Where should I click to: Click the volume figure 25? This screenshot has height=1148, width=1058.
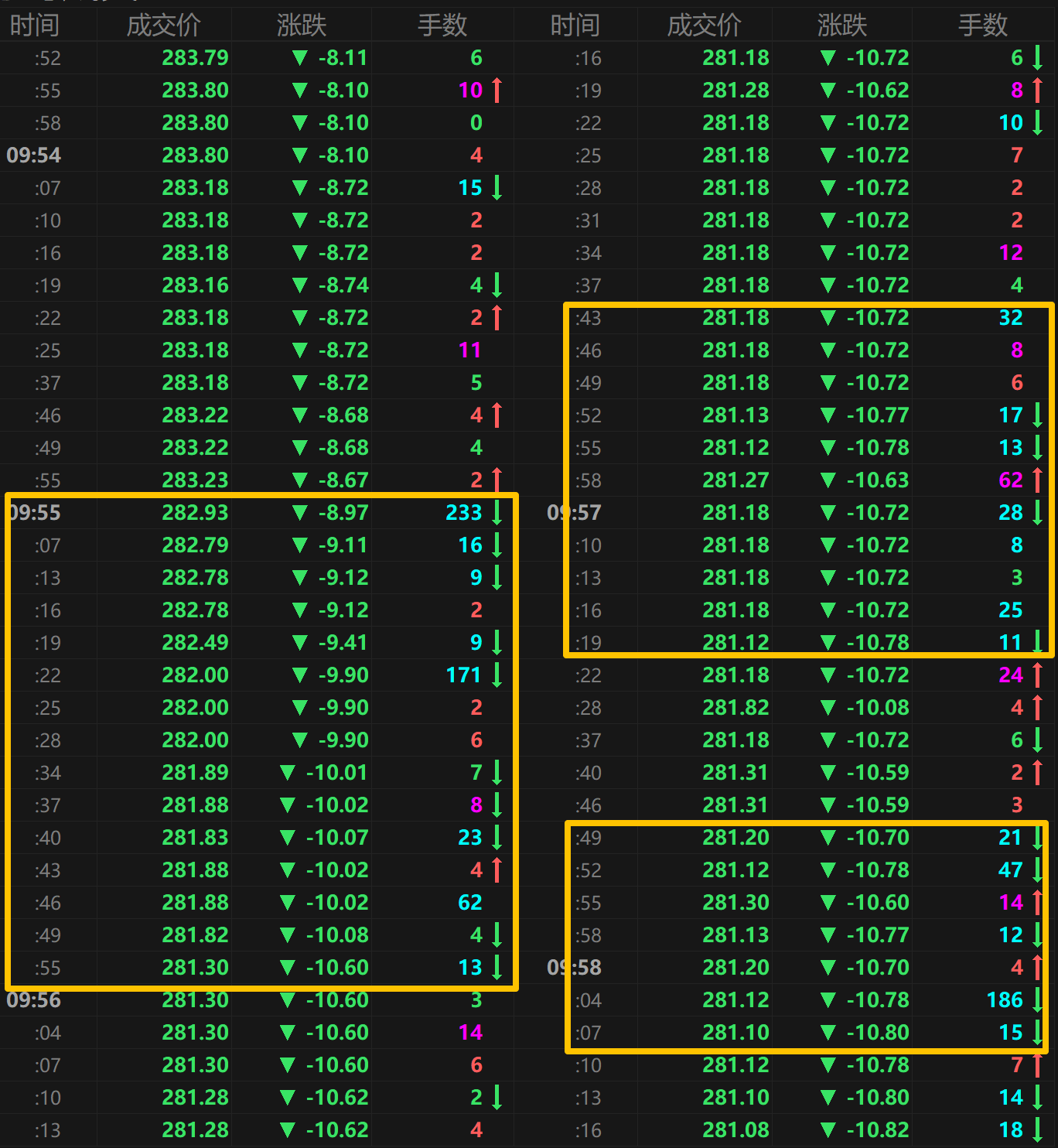click(x=1010, y=610)
